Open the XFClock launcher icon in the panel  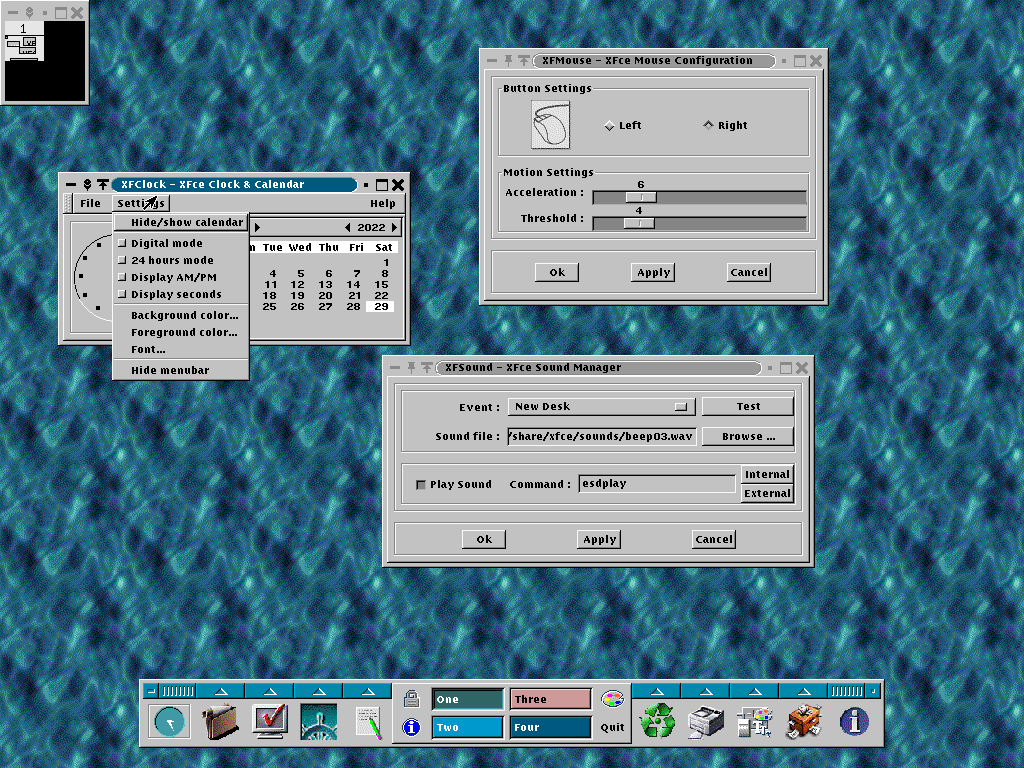pyautogui.click(x=170, y=722)
